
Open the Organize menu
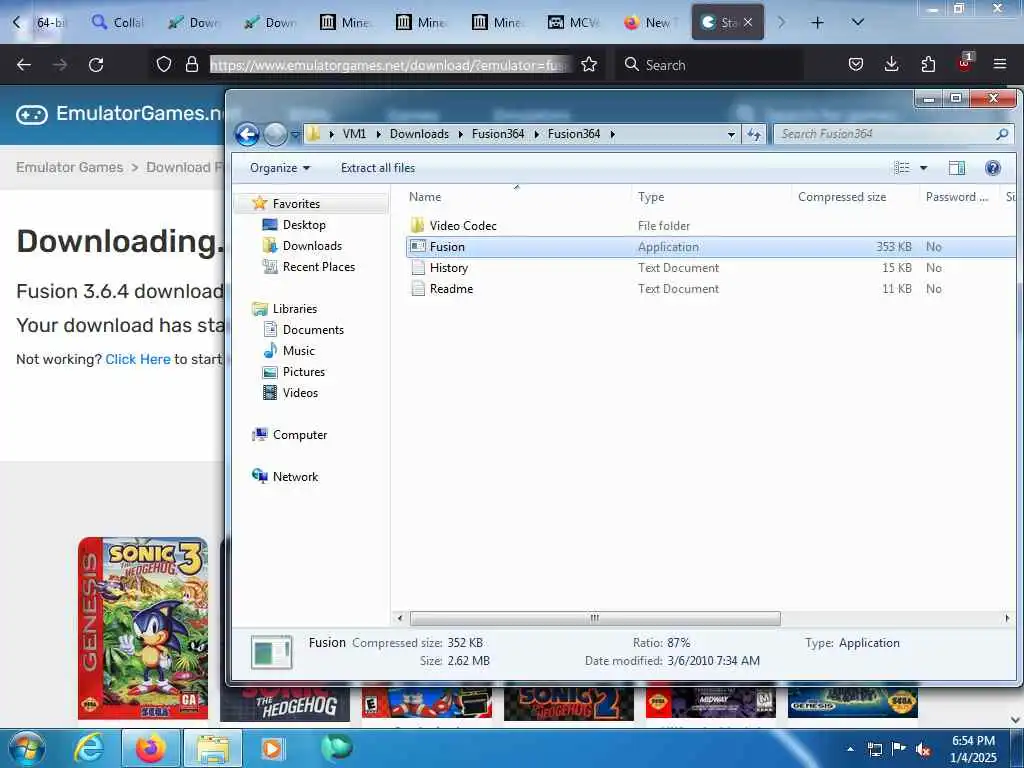pos(280,168)
